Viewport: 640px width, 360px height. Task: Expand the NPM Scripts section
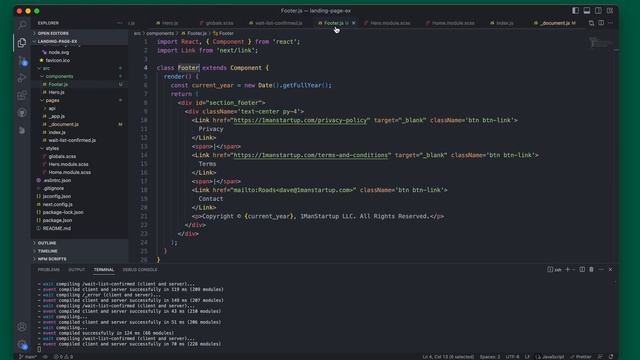[x=80, y=259]
